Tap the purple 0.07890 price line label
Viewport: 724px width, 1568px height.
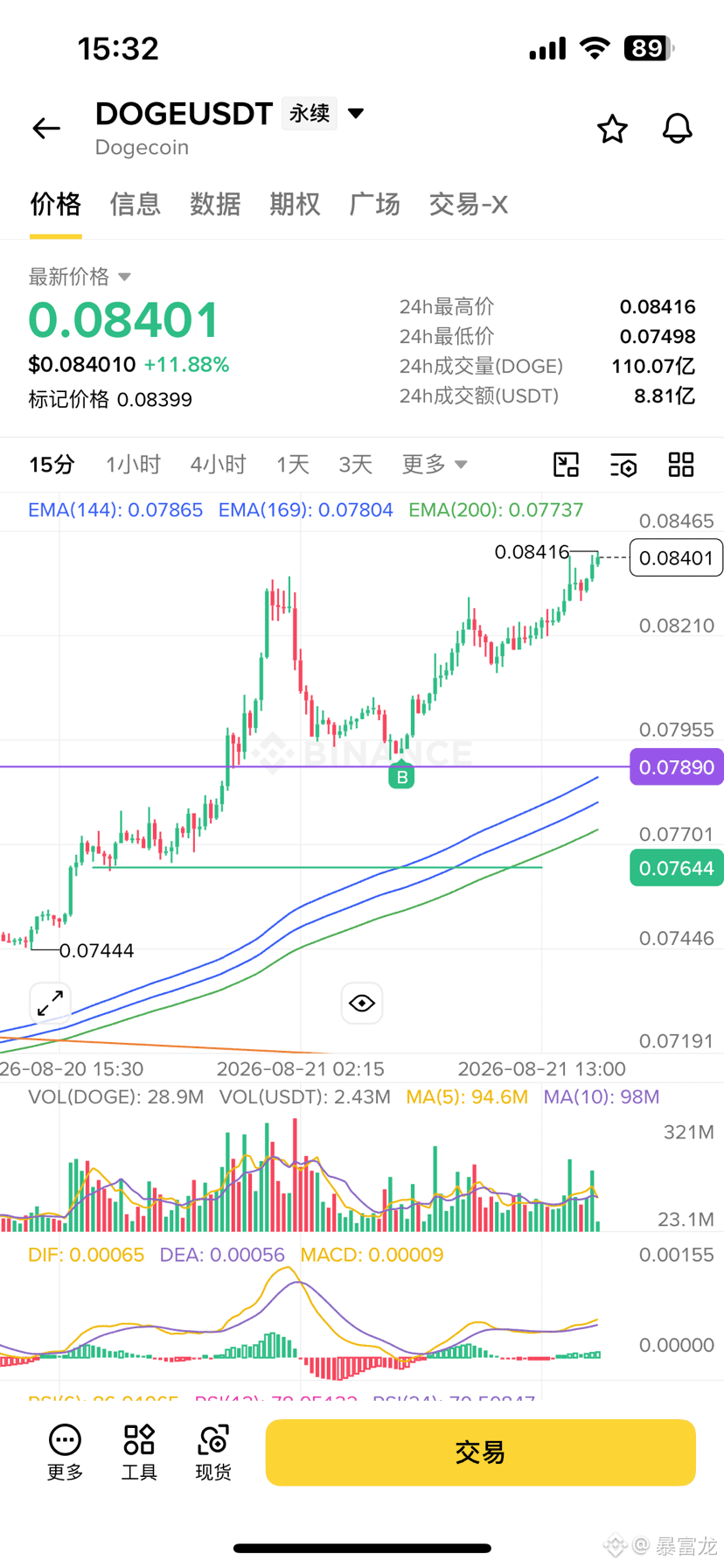pos(676,767)
